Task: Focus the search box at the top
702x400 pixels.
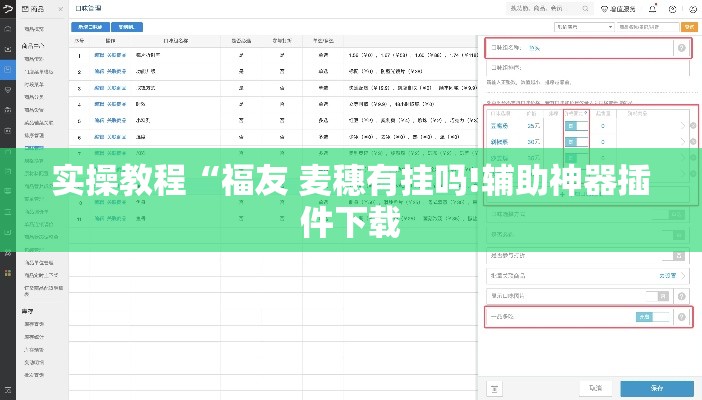Action: [x=549, y=9]
